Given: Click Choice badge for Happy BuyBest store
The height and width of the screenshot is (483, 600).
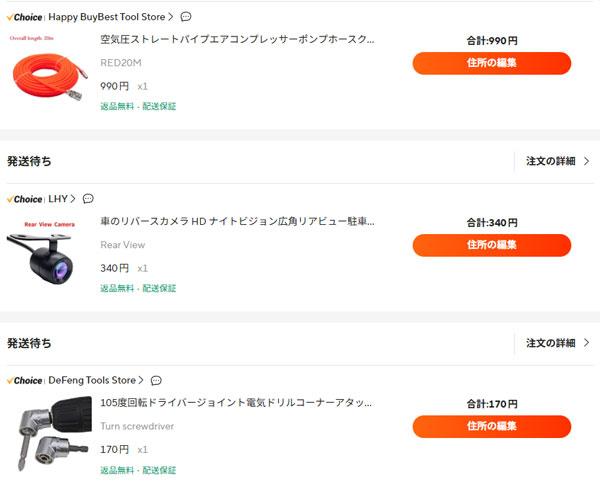Looking at the screenshot, I should [x=24, y=17].
